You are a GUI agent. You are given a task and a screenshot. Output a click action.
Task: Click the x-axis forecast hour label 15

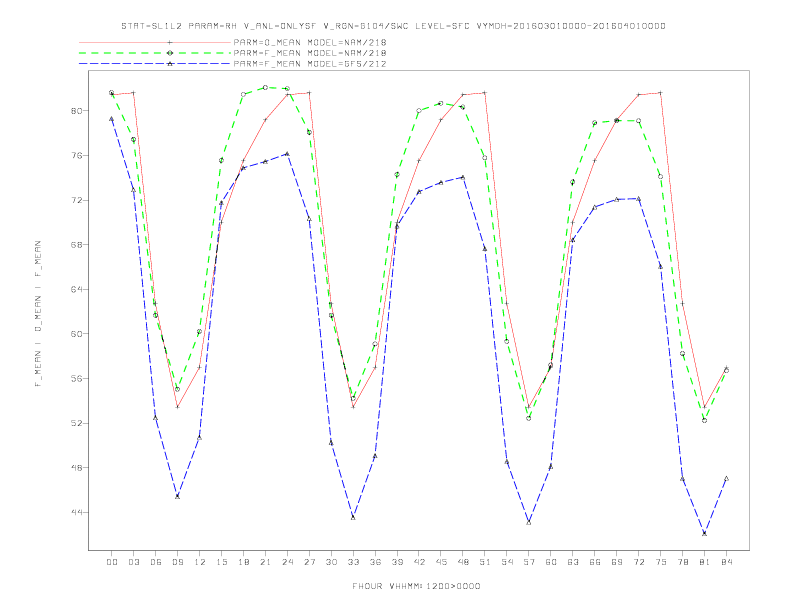tap(221, 562)
